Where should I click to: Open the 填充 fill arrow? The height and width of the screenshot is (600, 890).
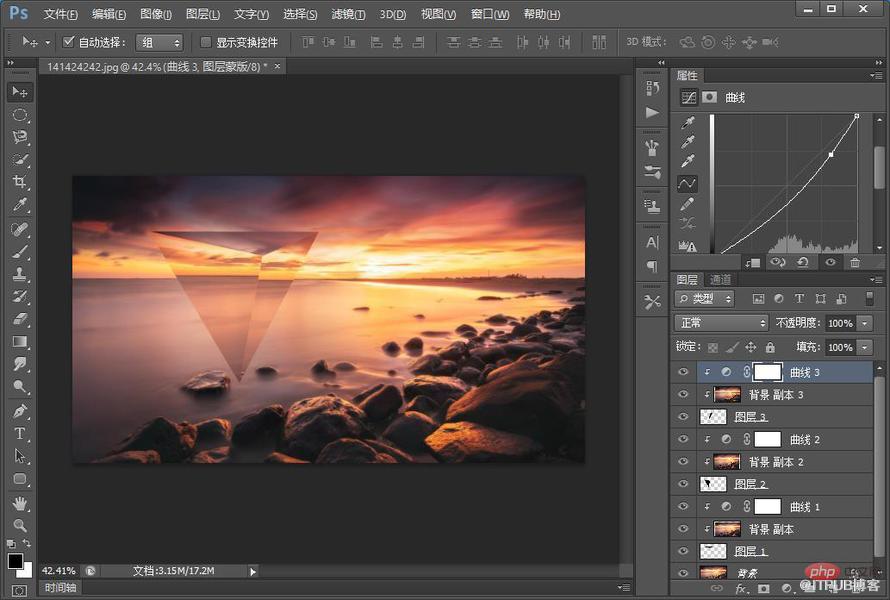[864, 347]
